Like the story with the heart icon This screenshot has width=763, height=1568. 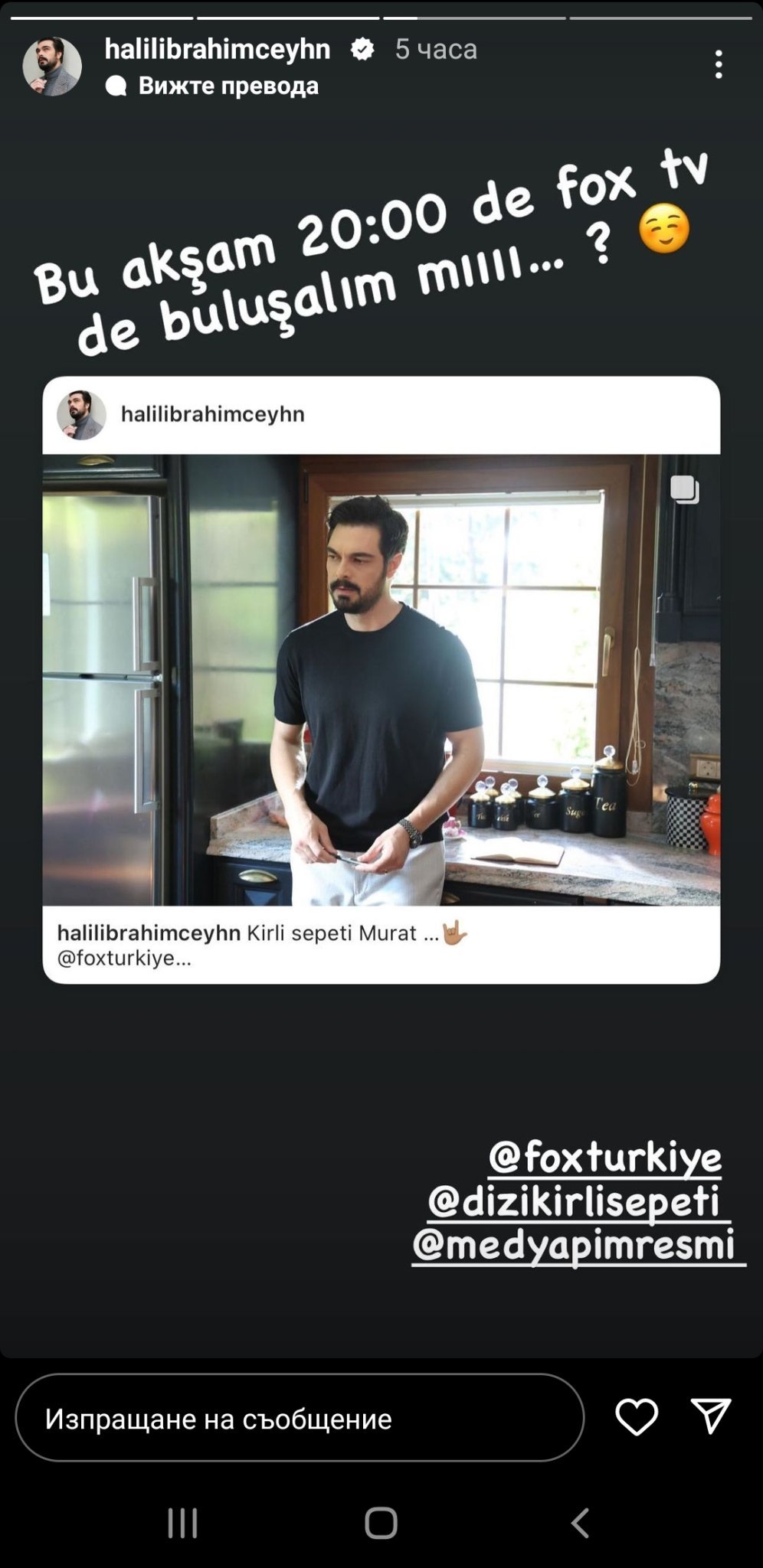pyautogui.click(x=637, y=1416)
